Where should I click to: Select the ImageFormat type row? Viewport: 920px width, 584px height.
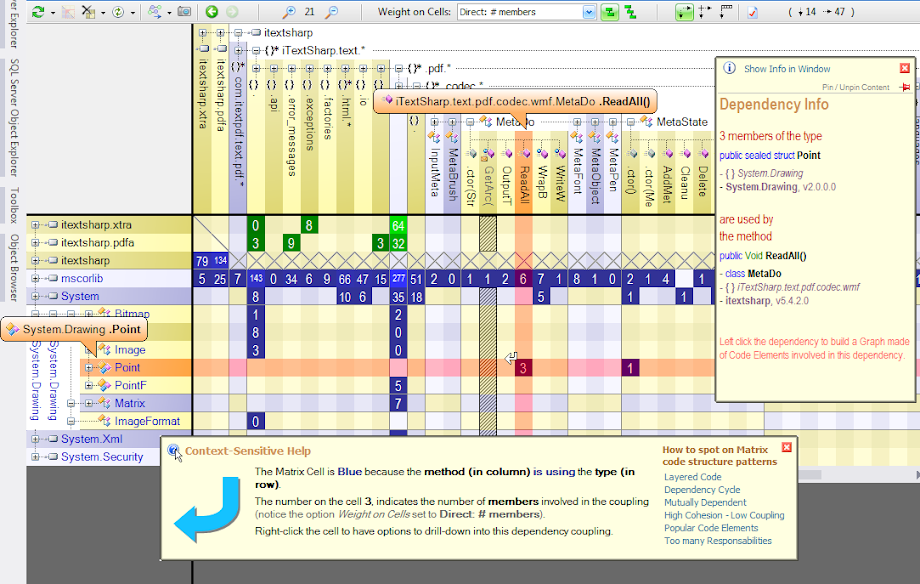pyautogui.click(x=136, y=421)
